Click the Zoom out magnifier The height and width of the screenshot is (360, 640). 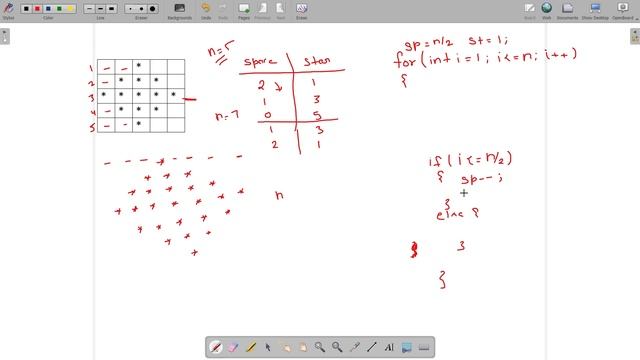[337, 347]
